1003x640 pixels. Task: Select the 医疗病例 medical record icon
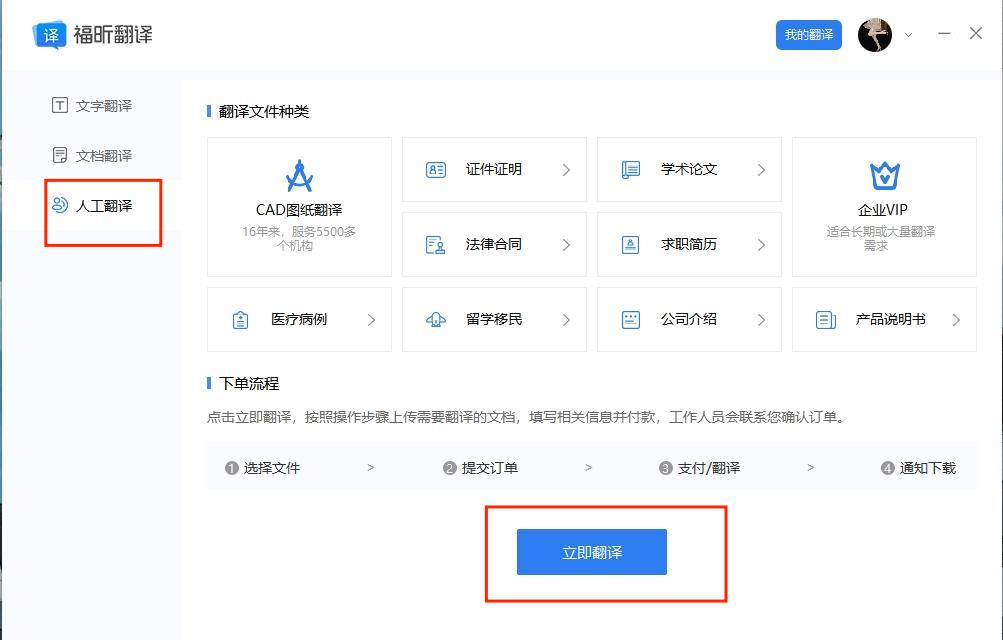pyautogui.click(x=240, y=319)
